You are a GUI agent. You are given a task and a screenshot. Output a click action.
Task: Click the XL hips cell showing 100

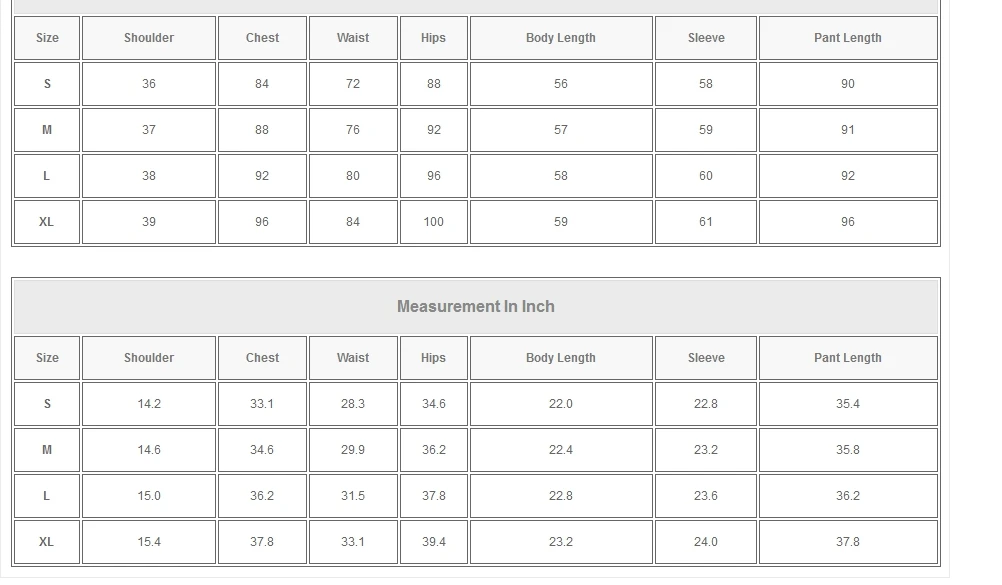(x=433, y=222)
